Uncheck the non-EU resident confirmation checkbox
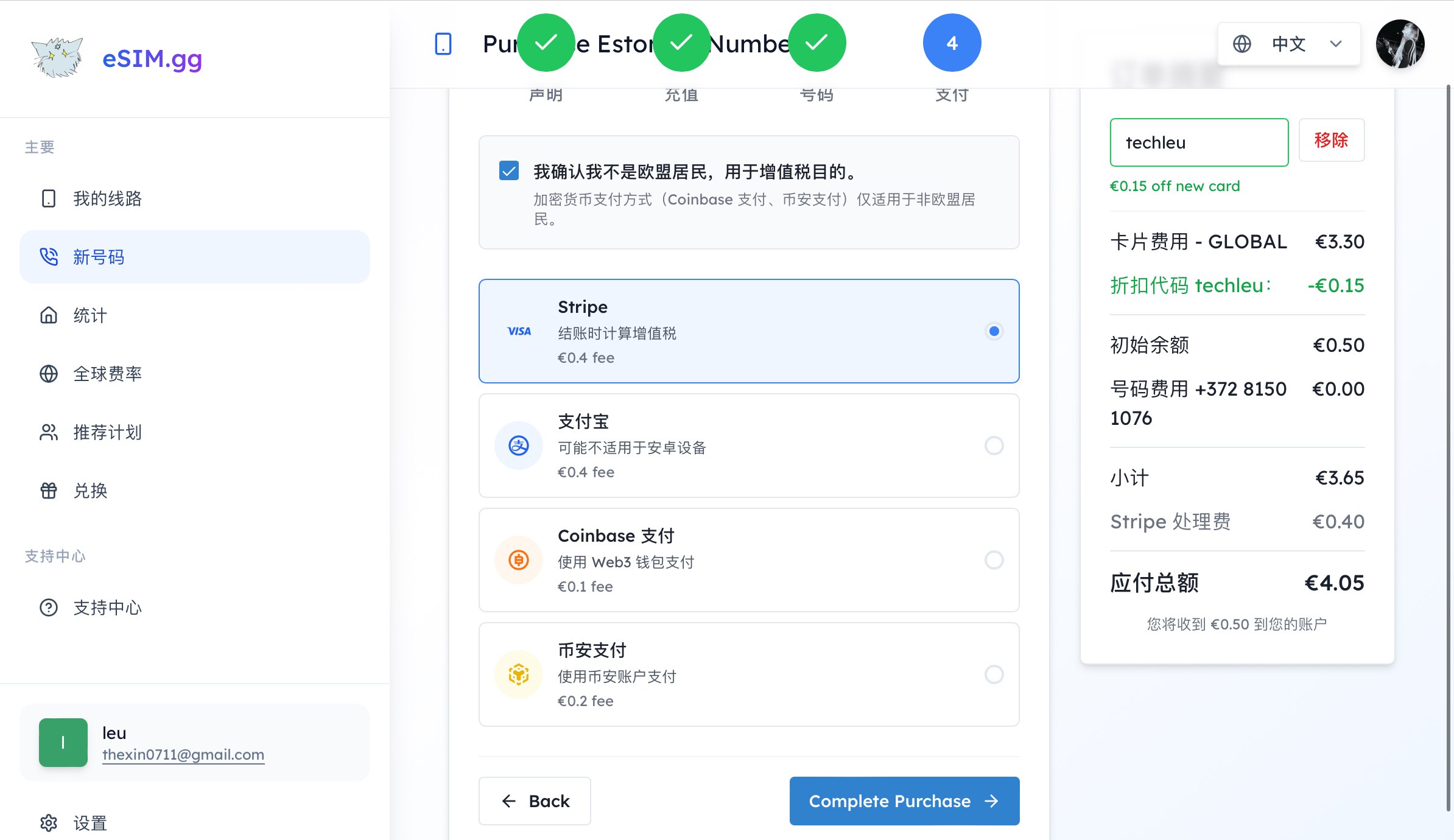1454x840 pixels. point(509,171)
